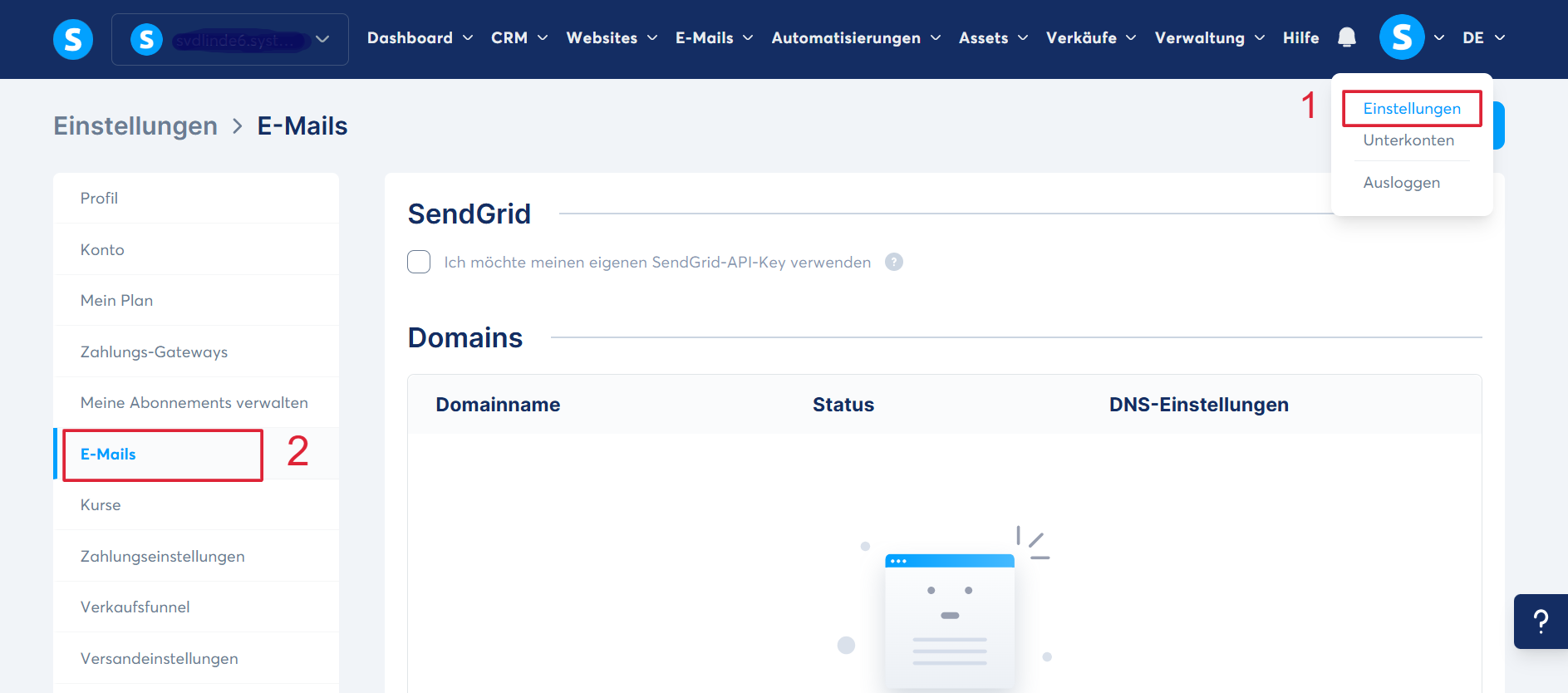This screenshot has height=693, width=1568.
Task: Open the notifications bell
Action: (1347, 37)
